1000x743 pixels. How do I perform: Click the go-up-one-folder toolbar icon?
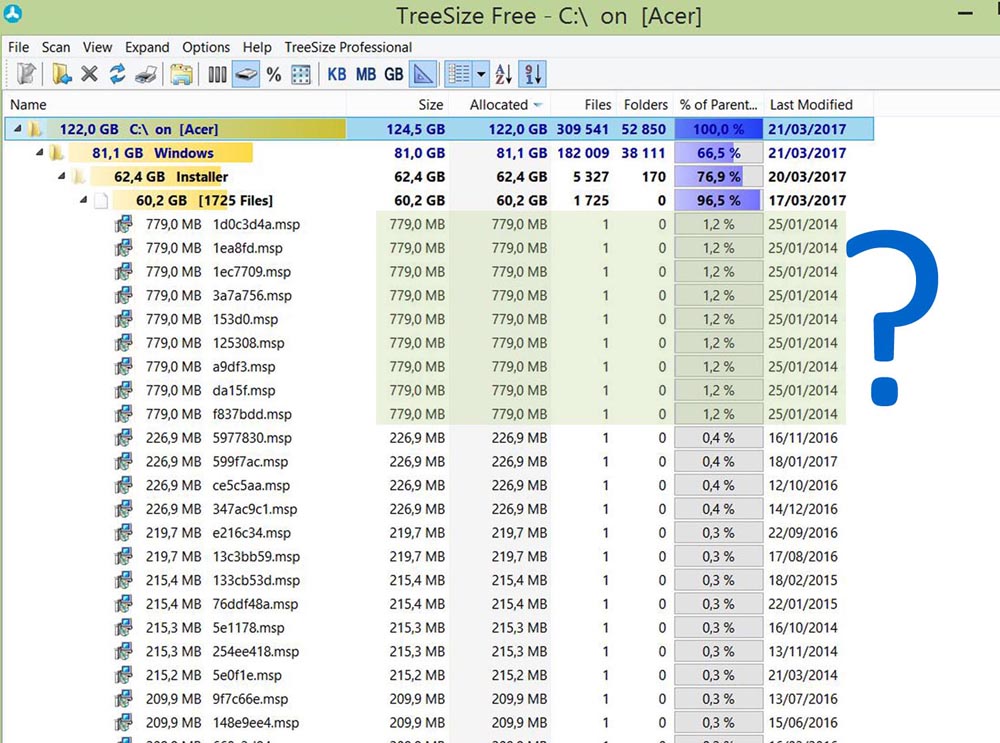(27, 74)
